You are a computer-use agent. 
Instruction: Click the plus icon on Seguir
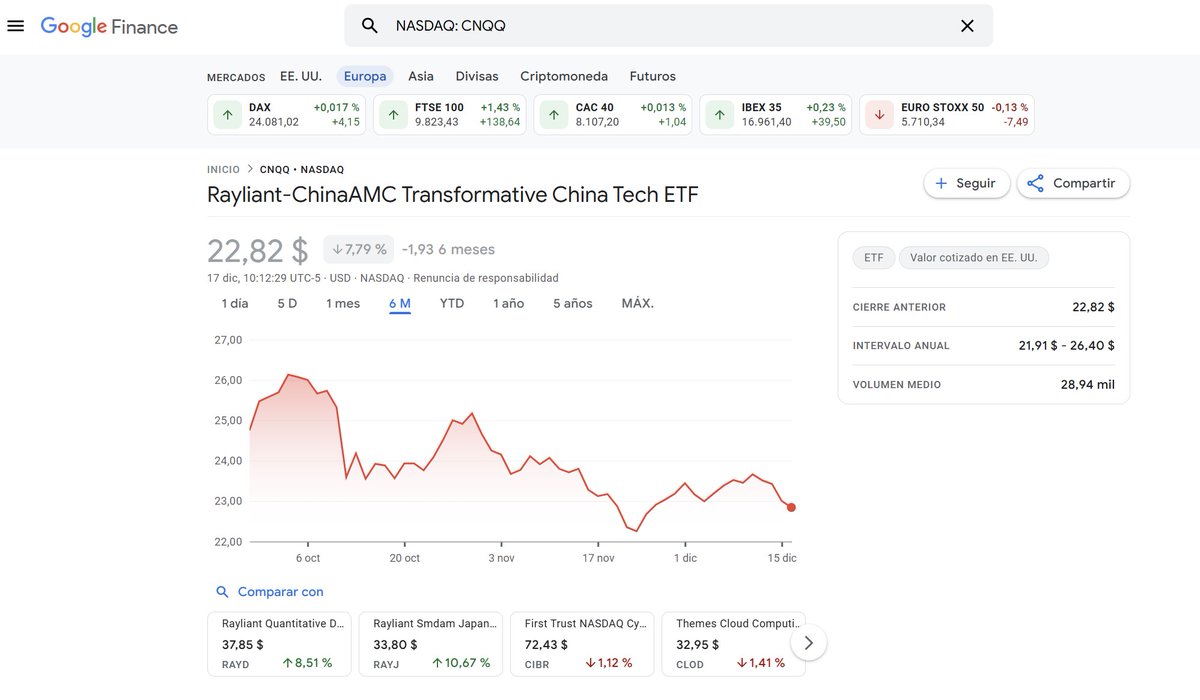(941, 184)
